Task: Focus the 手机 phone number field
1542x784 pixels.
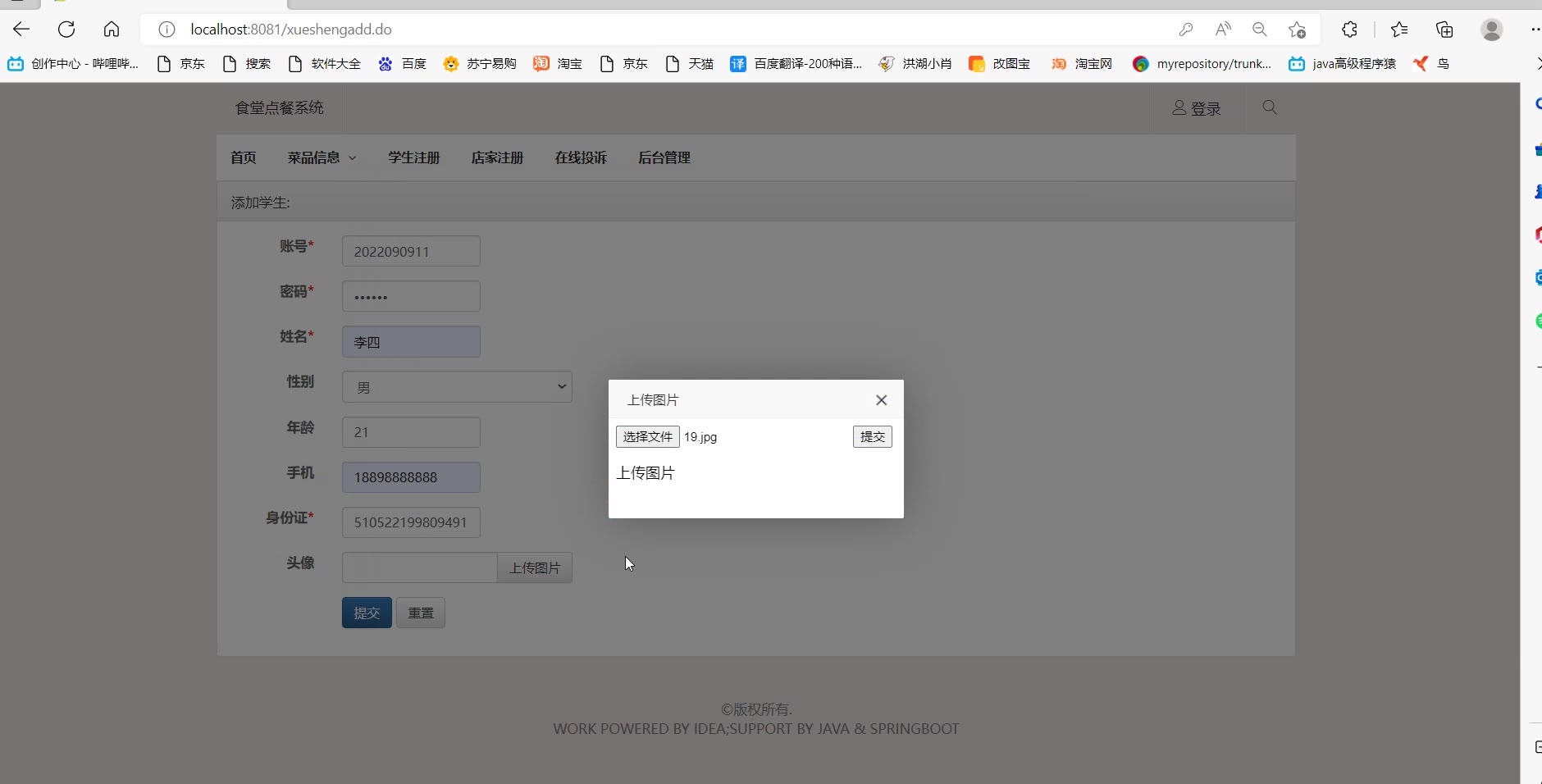Action: (411, 477)
